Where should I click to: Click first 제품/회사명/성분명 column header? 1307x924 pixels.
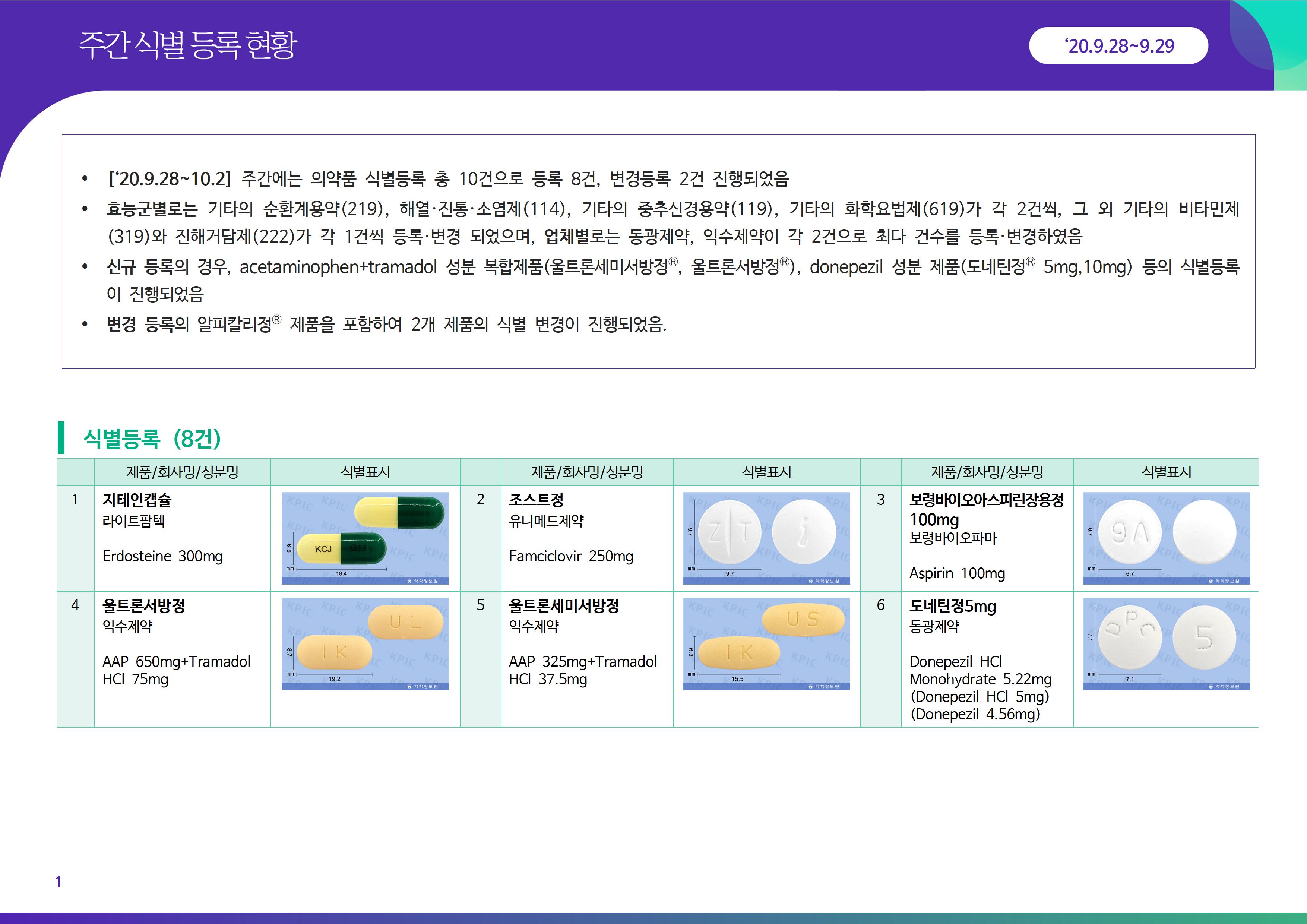(182, 472)
